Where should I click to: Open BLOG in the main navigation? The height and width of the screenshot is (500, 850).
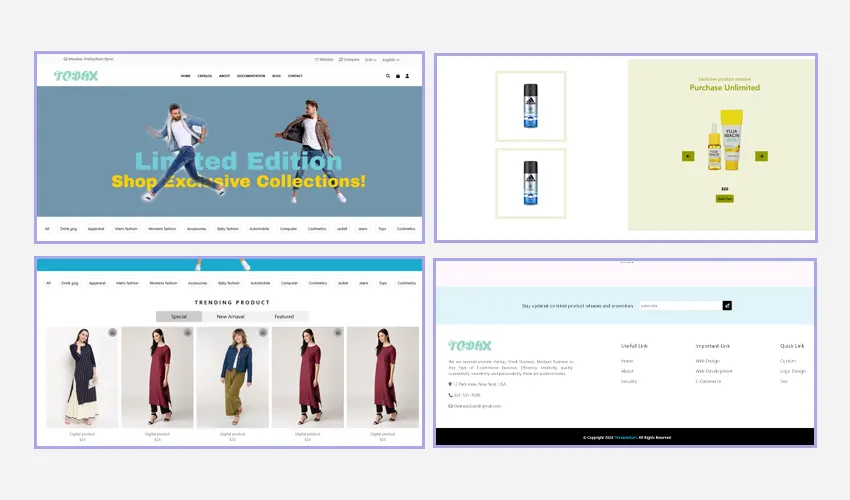point(276,76)
